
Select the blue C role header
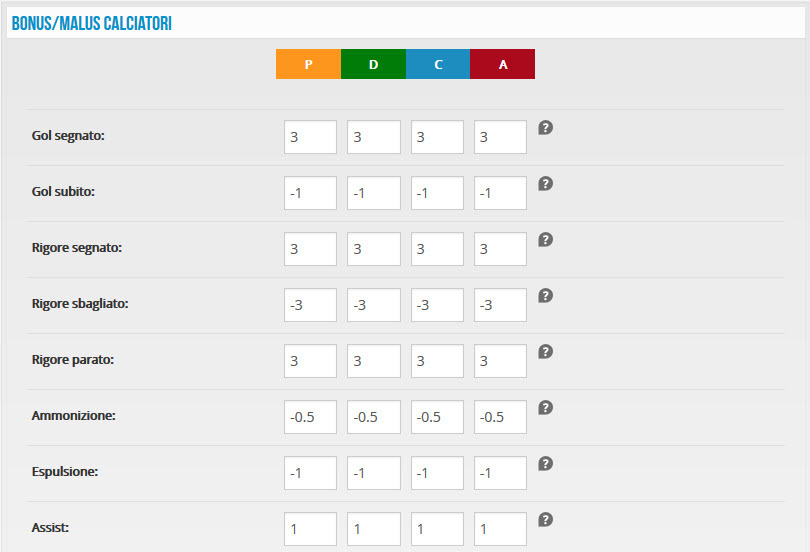(x=438, y=64)
